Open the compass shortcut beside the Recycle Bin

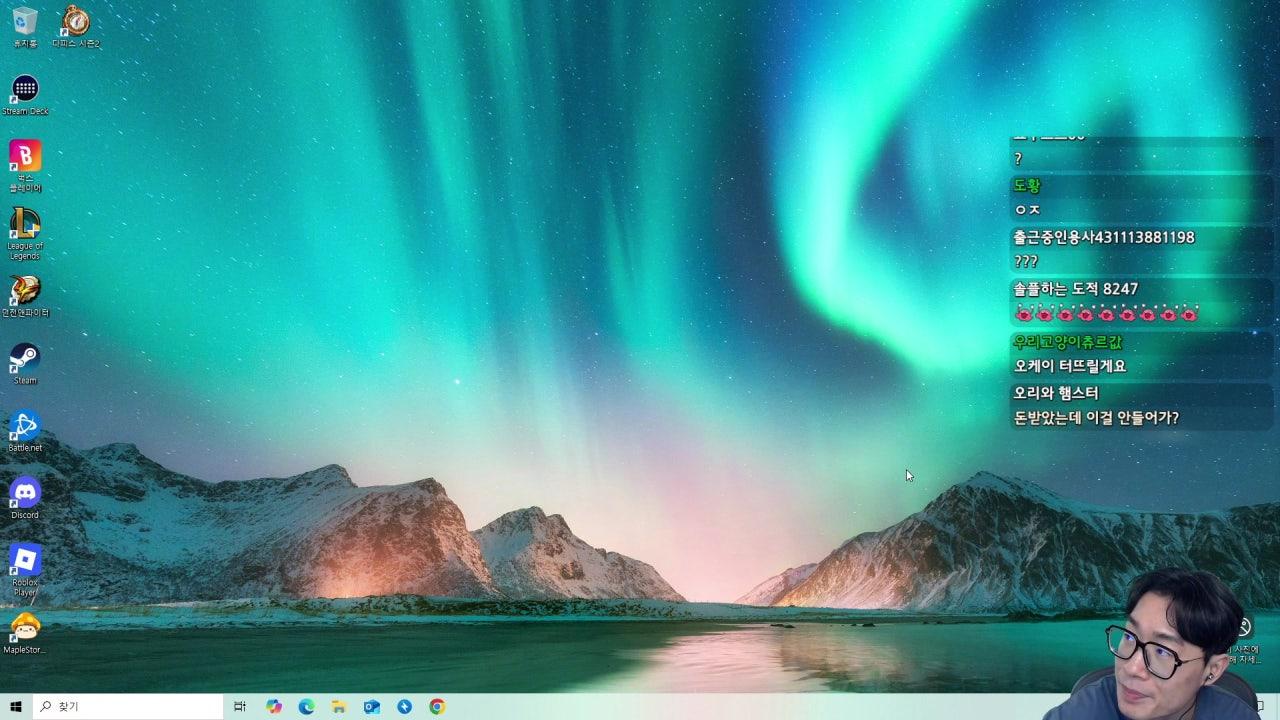pyautogui.click(x=75, y=26)
